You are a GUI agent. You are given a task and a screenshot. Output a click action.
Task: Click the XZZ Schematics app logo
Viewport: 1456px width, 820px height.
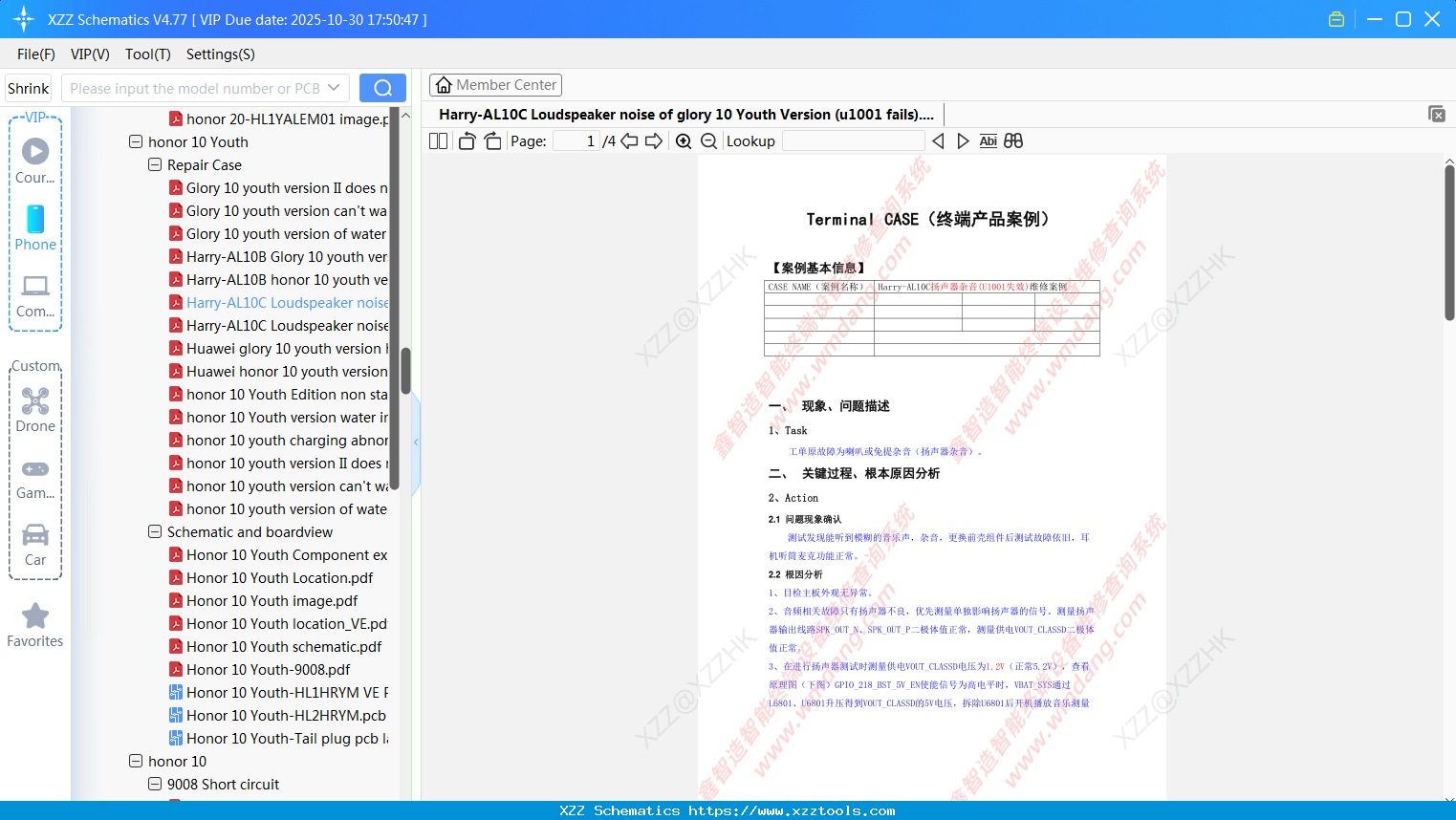pos(23,19)
